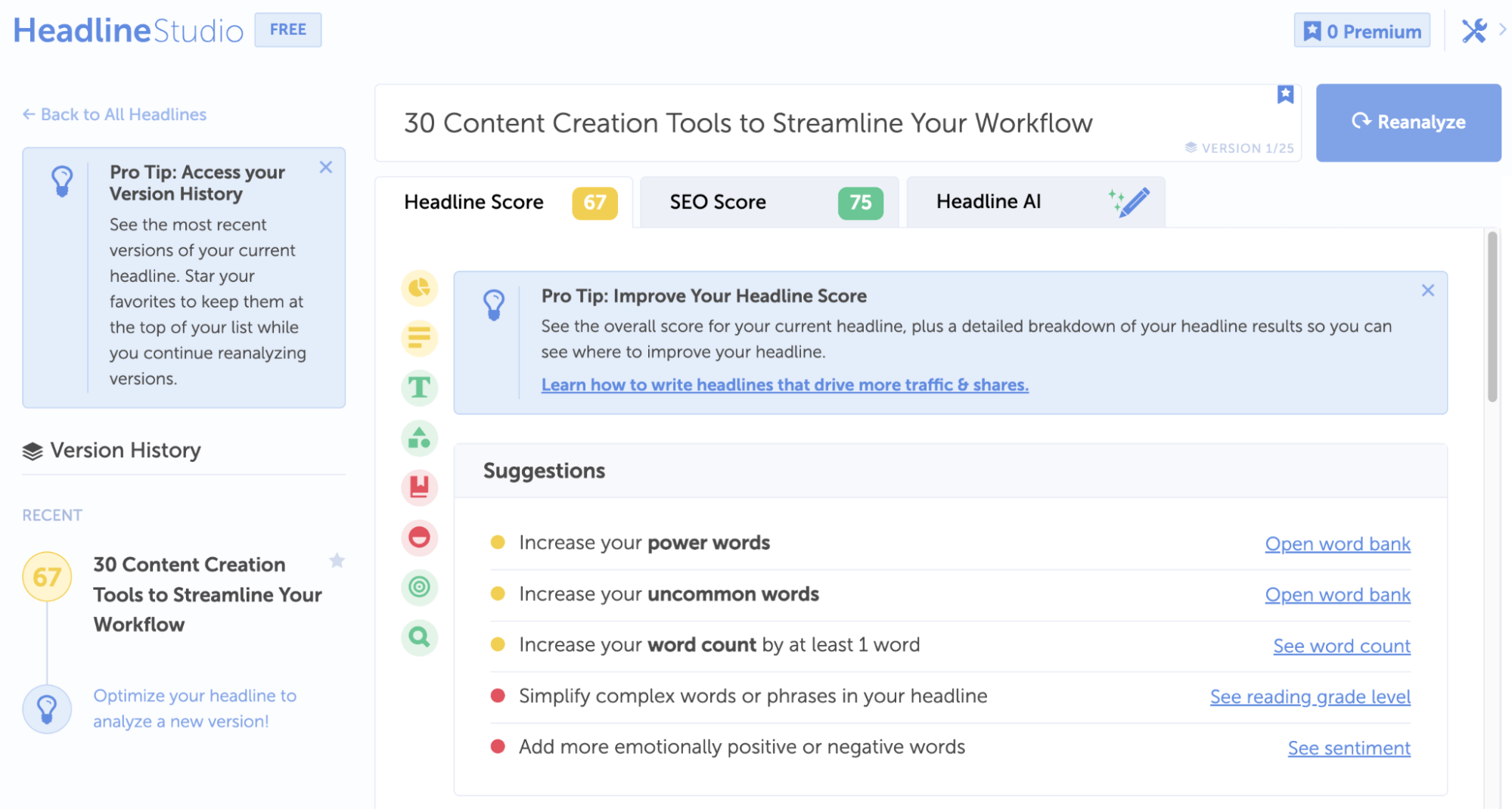Open the score breakdown pie chart panel

coord(420,288)
